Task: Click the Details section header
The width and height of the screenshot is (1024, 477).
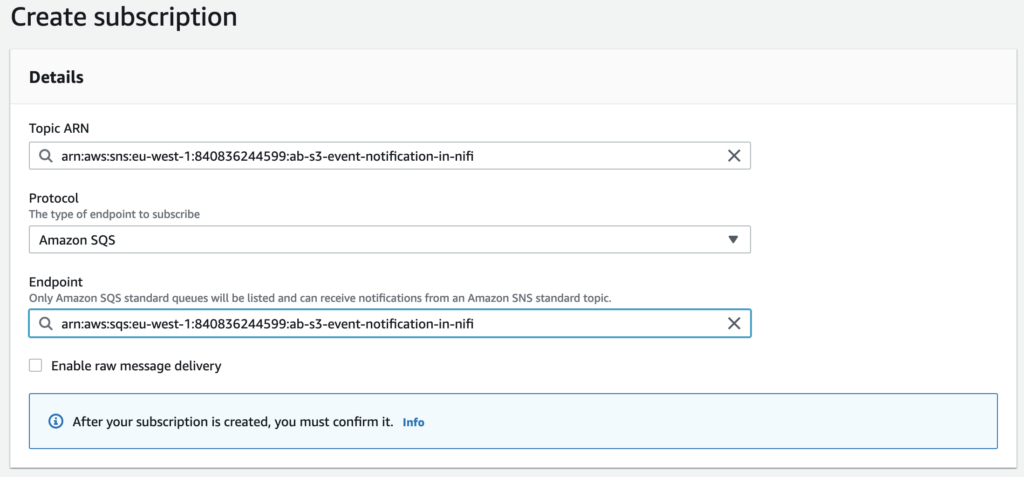Action: point(56,77)
